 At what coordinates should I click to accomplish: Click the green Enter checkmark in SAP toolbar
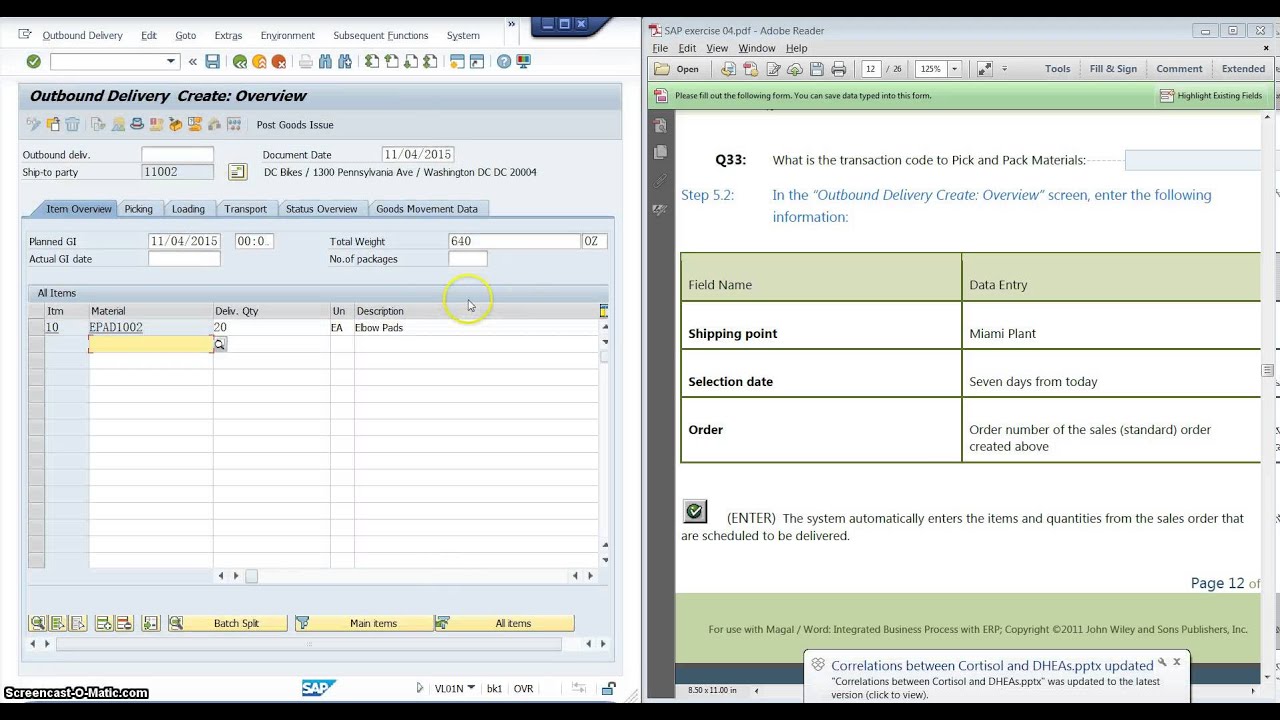[33, 62]
